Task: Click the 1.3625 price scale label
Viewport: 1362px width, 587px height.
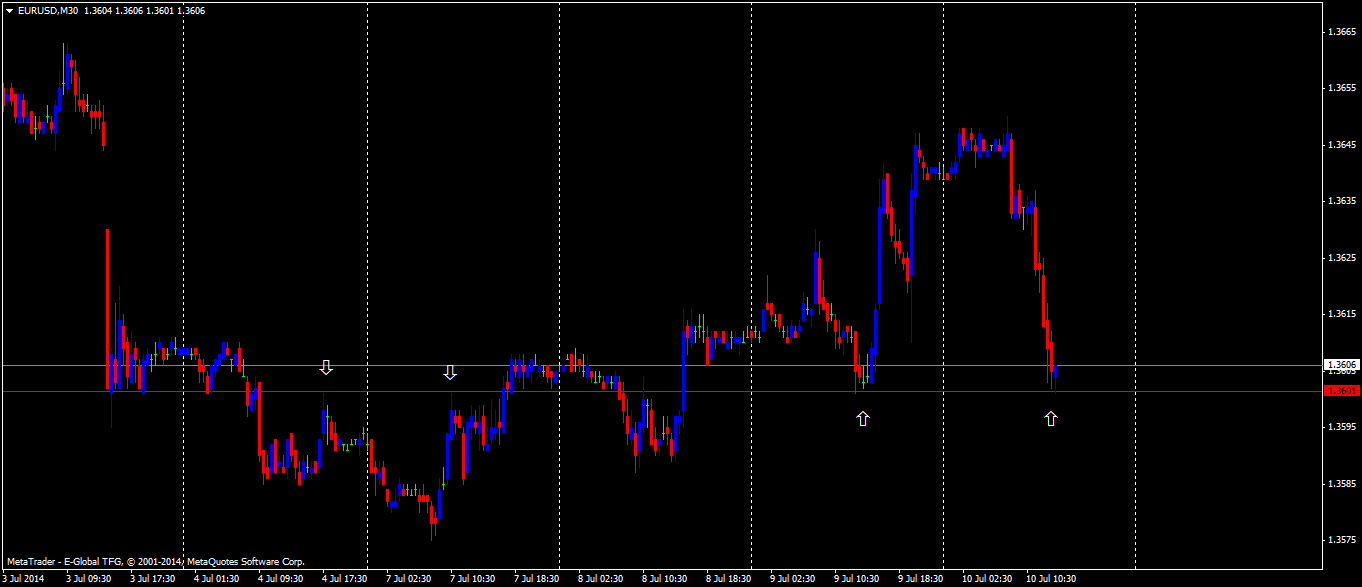Action: pyautogui.click(x=1340, y=258)
